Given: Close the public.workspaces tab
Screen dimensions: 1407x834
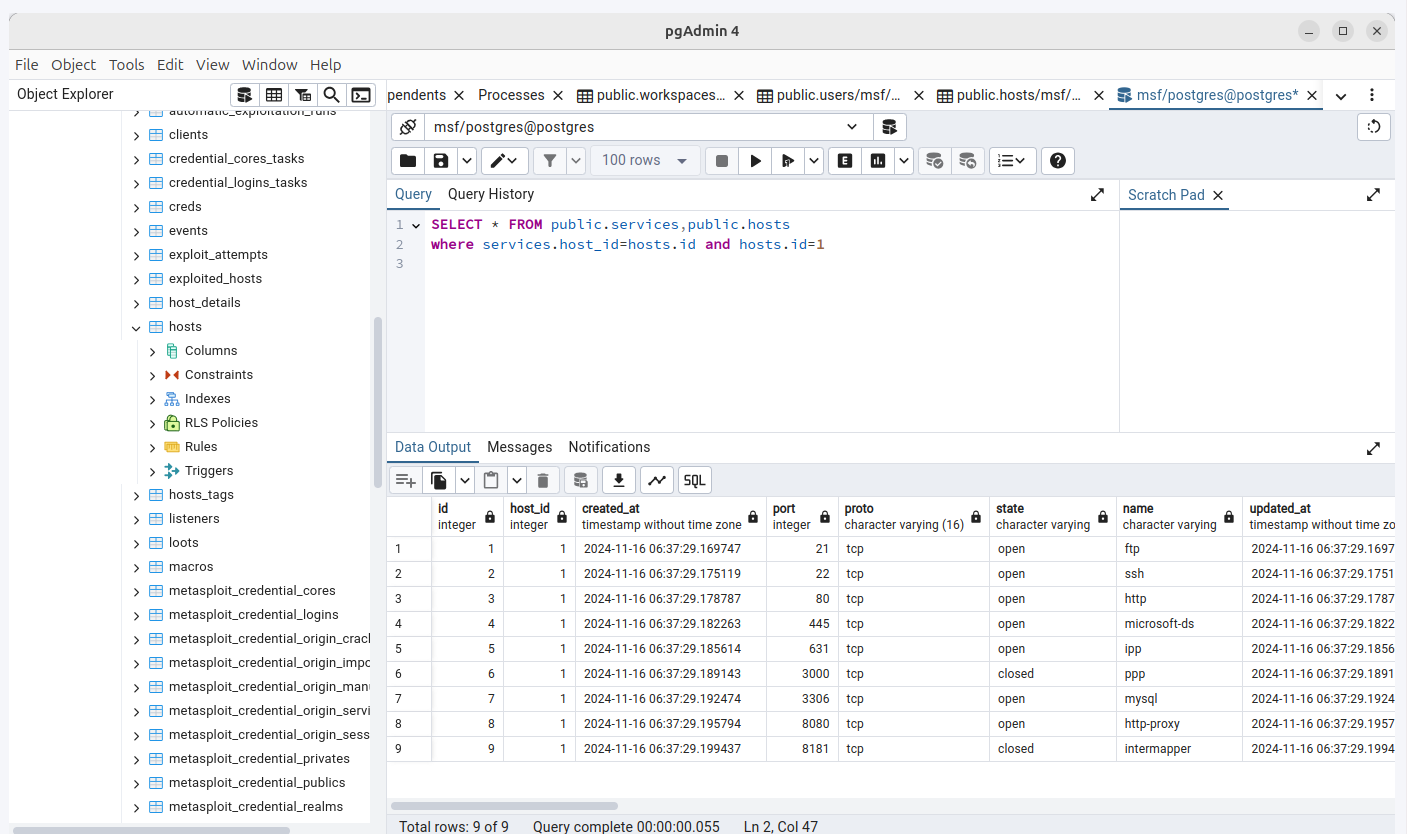Looking at the screenshot, I should (x=739, y=96).
